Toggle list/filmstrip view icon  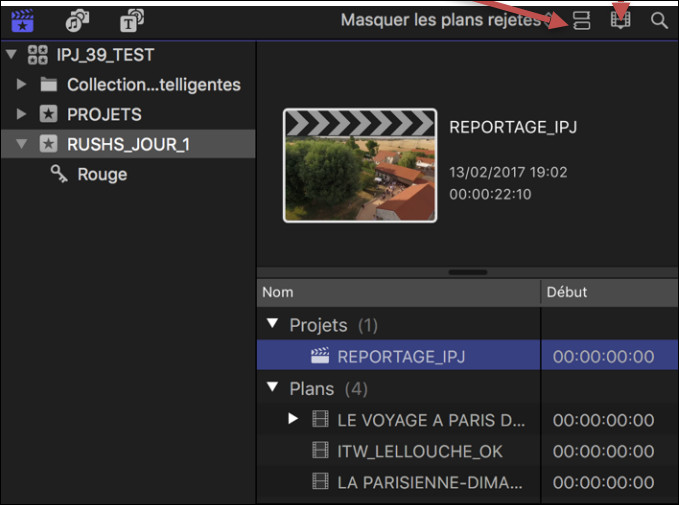click(x=581, y=20)
